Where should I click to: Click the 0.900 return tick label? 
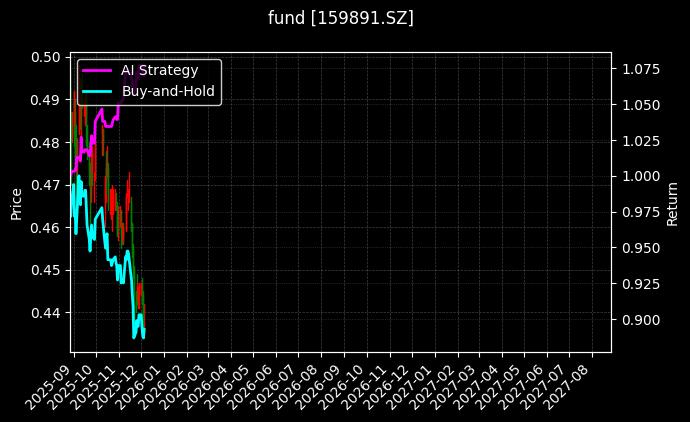[641, 320]
